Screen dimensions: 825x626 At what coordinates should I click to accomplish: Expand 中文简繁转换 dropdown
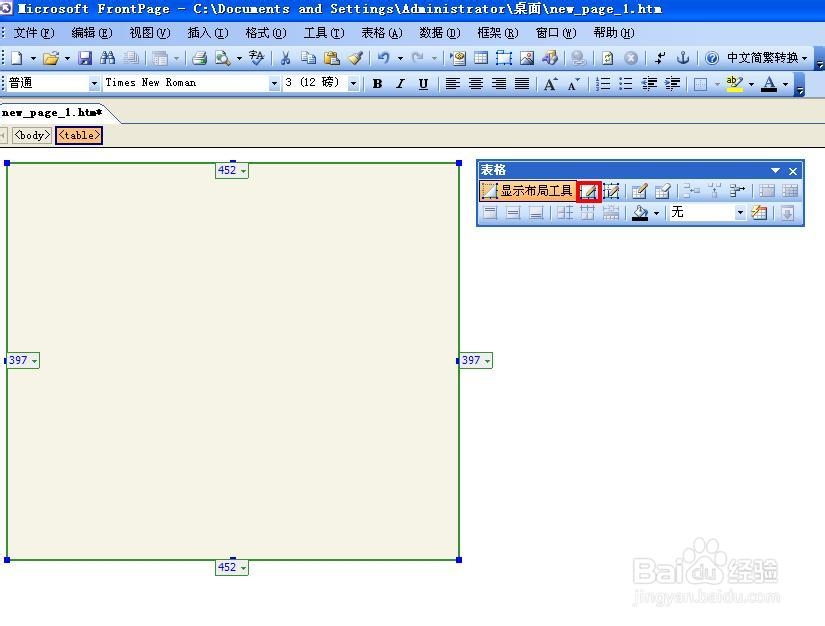pos(804,58)
